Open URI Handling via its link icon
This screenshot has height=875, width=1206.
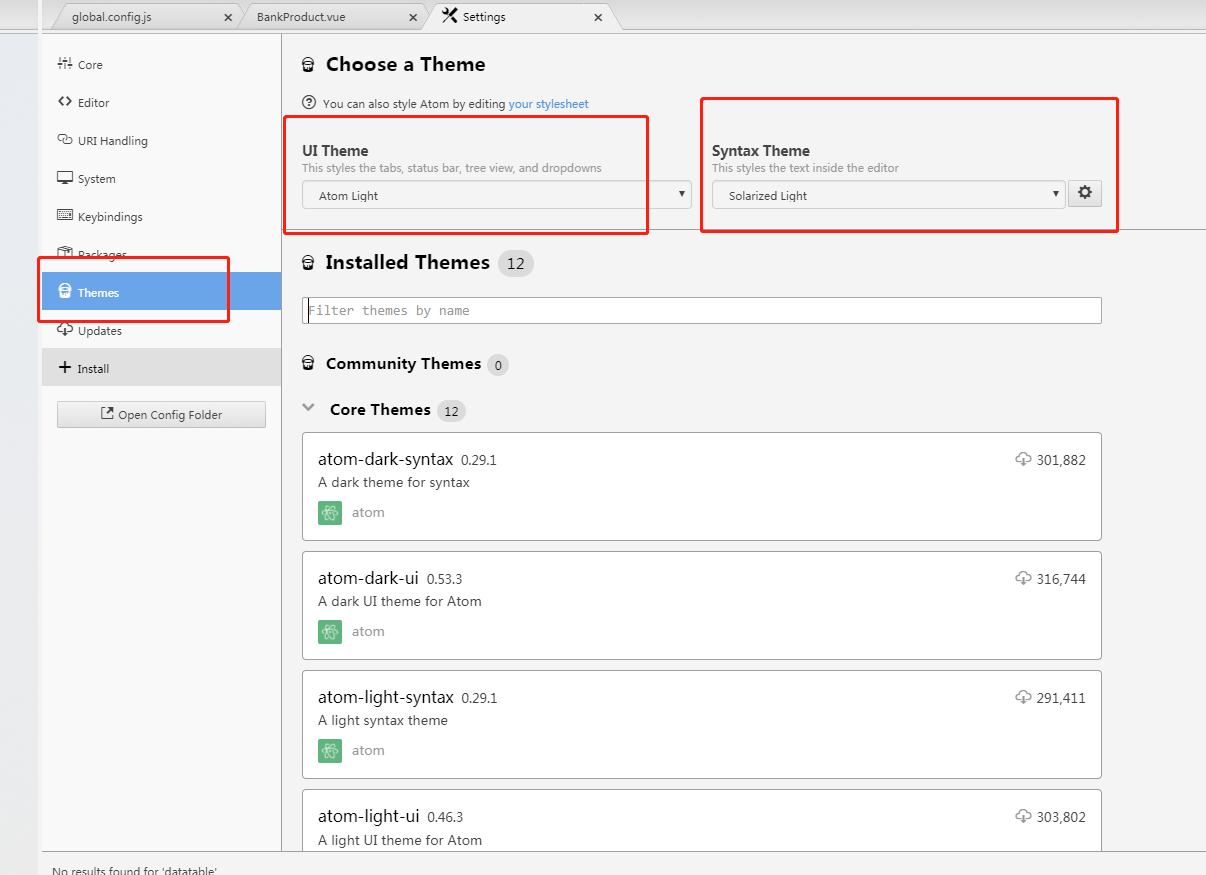pyautogui.click(x=65, y=140)
